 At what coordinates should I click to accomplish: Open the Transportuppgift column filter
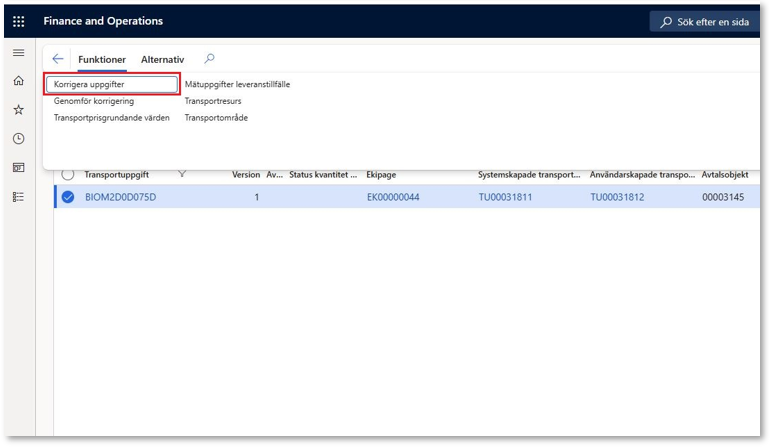pos(182,174)
